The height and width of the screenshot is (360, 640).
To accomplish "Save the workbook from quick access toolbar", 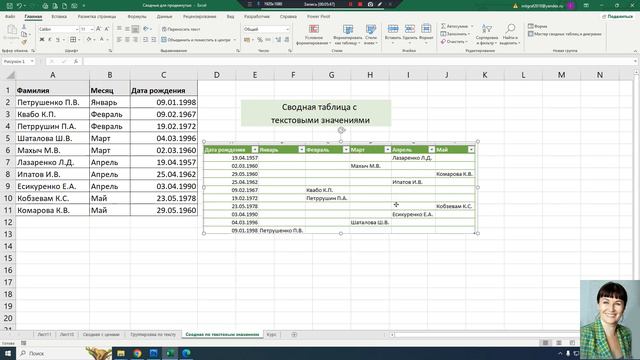I will point(9,6).
